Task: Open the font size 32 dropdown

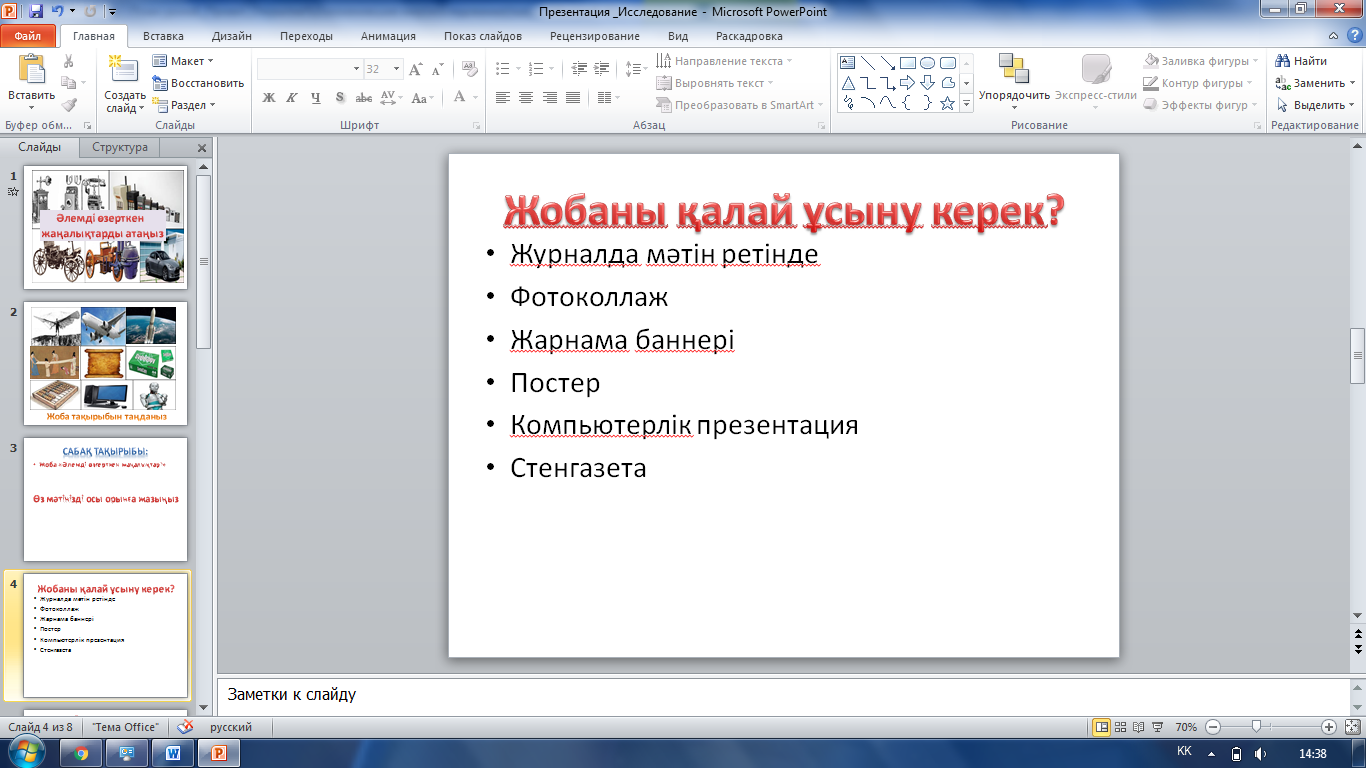Action: (x=396, y=69)
